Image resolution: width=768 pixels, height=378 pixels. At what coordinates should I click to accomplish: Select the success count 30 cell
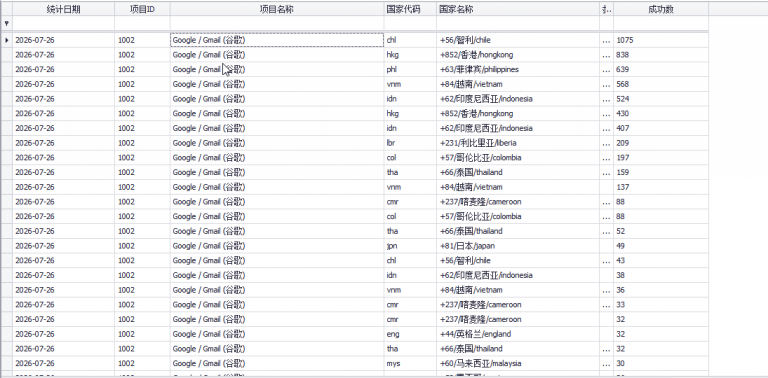[661, 363]
